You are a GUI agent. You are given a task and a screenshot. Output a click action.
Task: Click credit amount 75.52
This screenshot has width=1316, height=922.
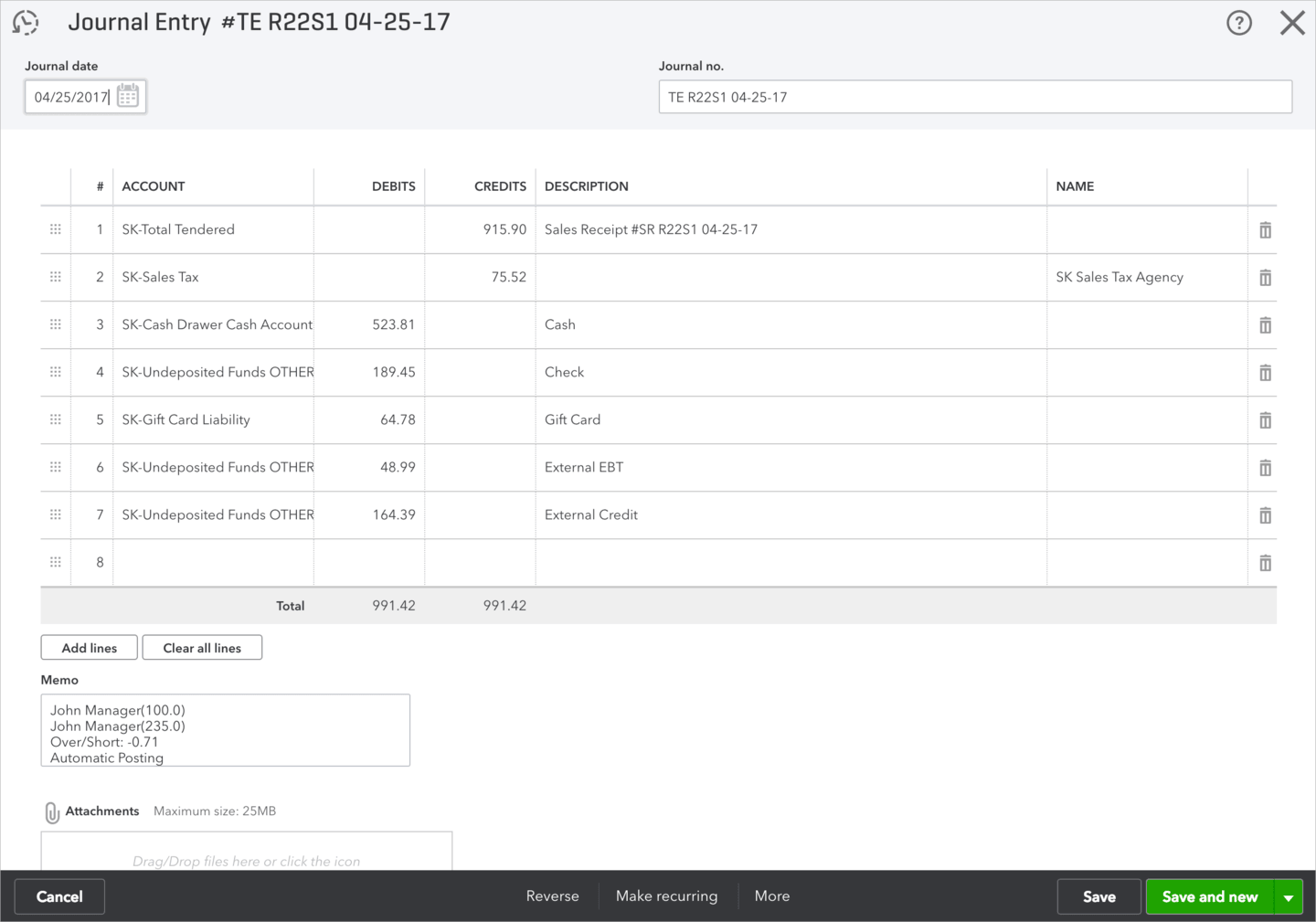pos(508,277)
